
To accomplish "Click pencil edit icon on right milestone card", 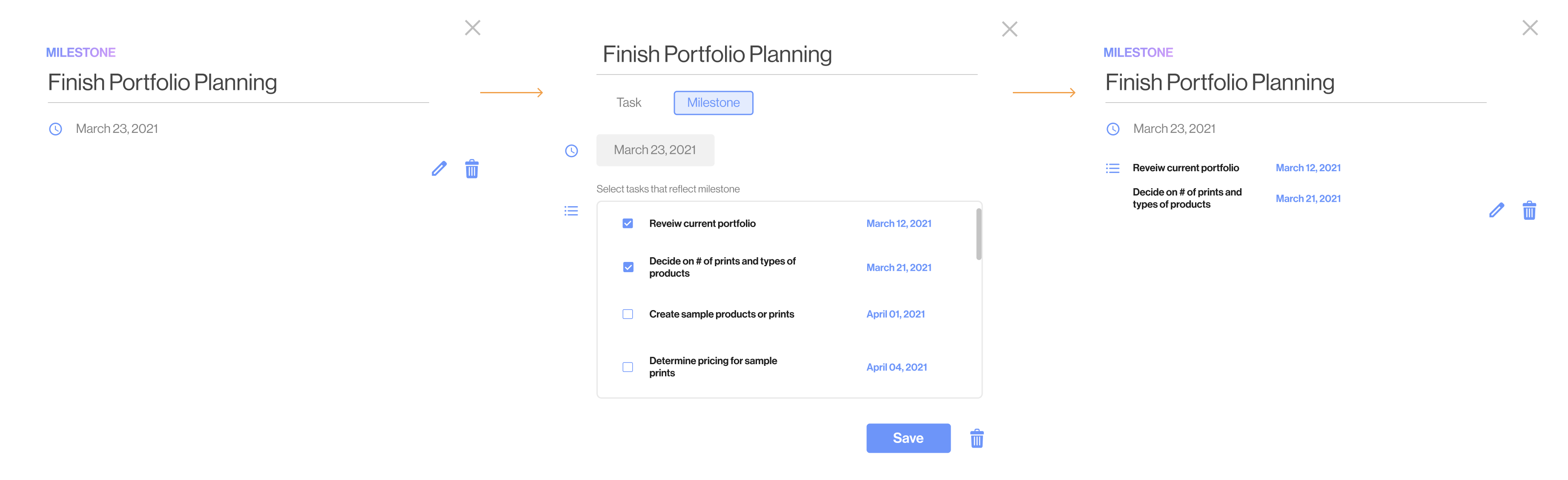I will [x=1496, y=210].
